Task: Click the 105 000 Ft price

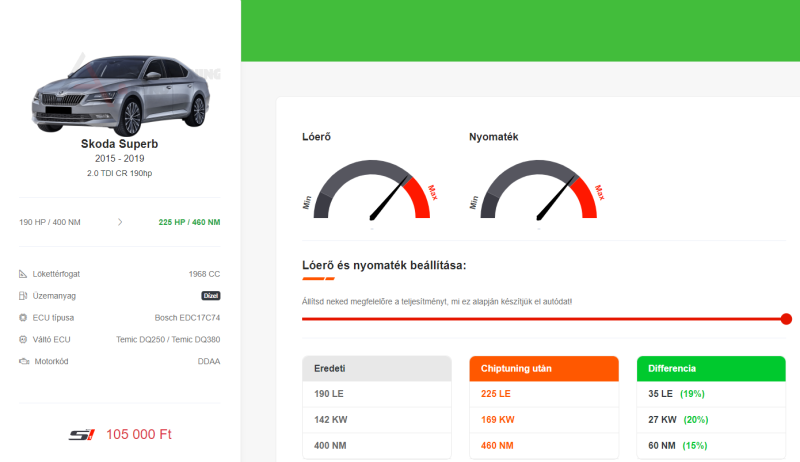Action: coord(139,434)
